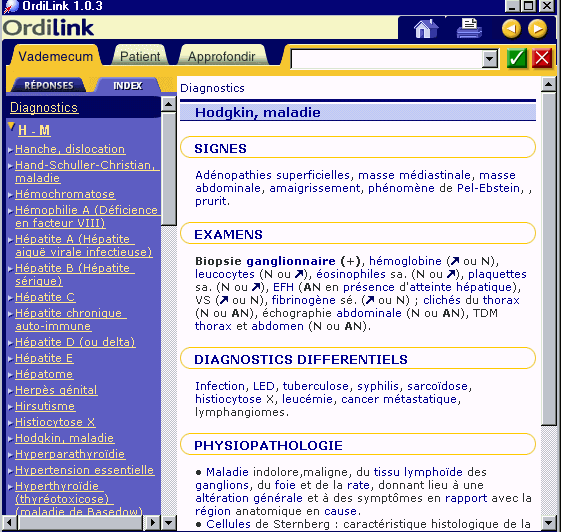Viewport: 561px width, 532px height.
Task: Select the RÉPONSES sub-tab
Action: coord(49,86)
